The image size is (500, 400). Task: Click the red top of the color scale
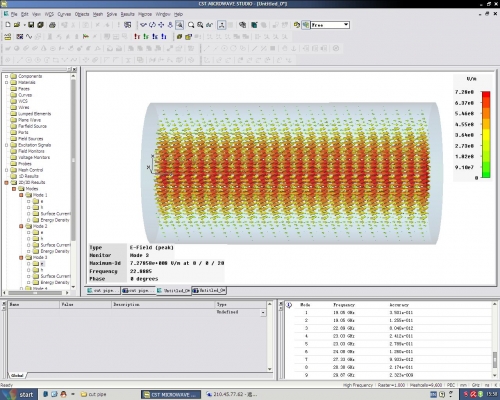tap(486, 95)
